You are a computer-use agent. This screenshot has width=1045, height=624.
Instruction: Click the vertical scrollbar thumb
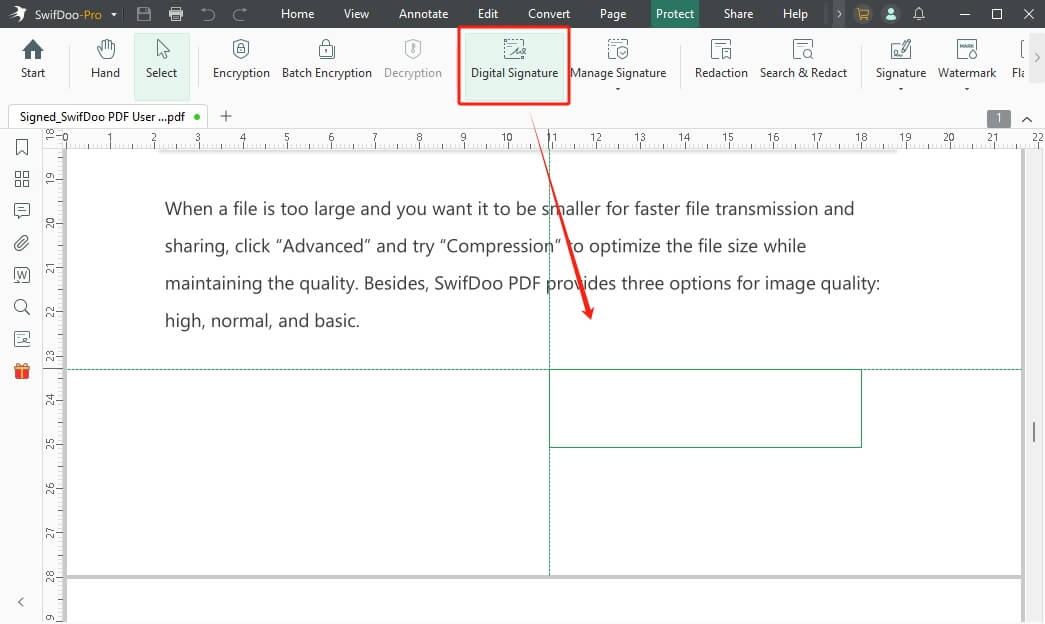click(1034, 432)
